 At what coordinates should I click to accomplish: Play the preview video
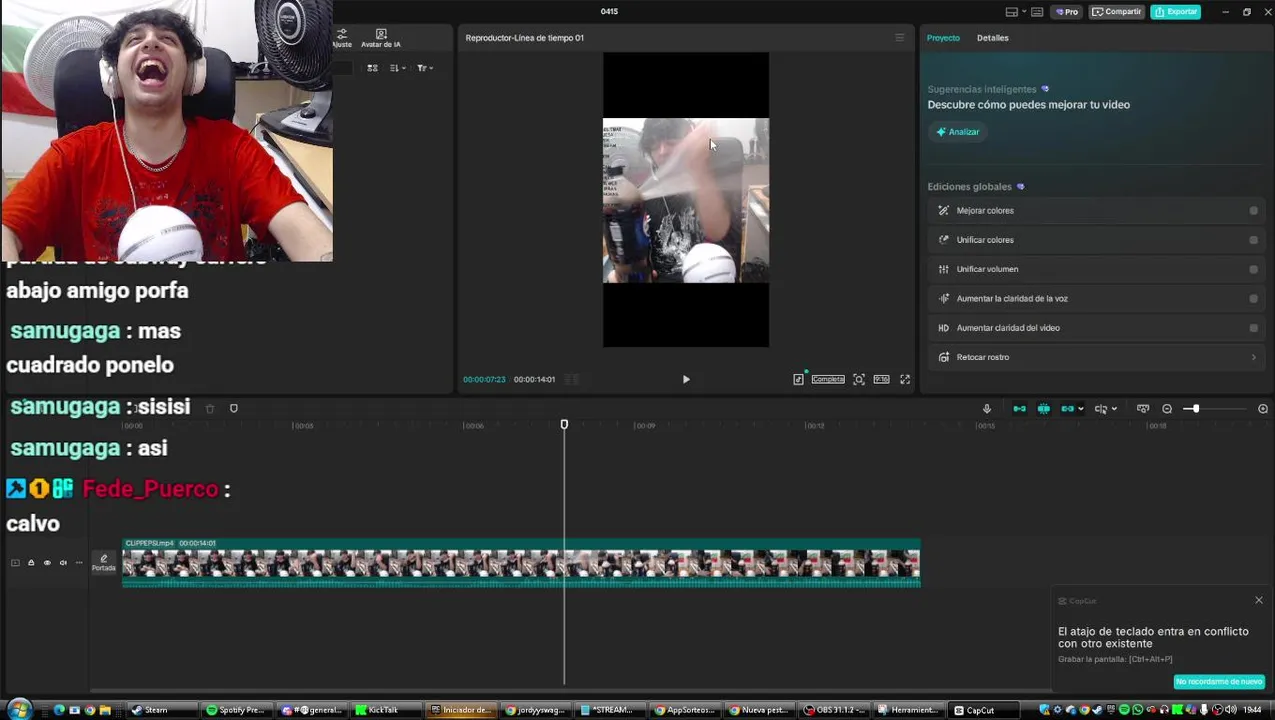click(x=686, y=379)
